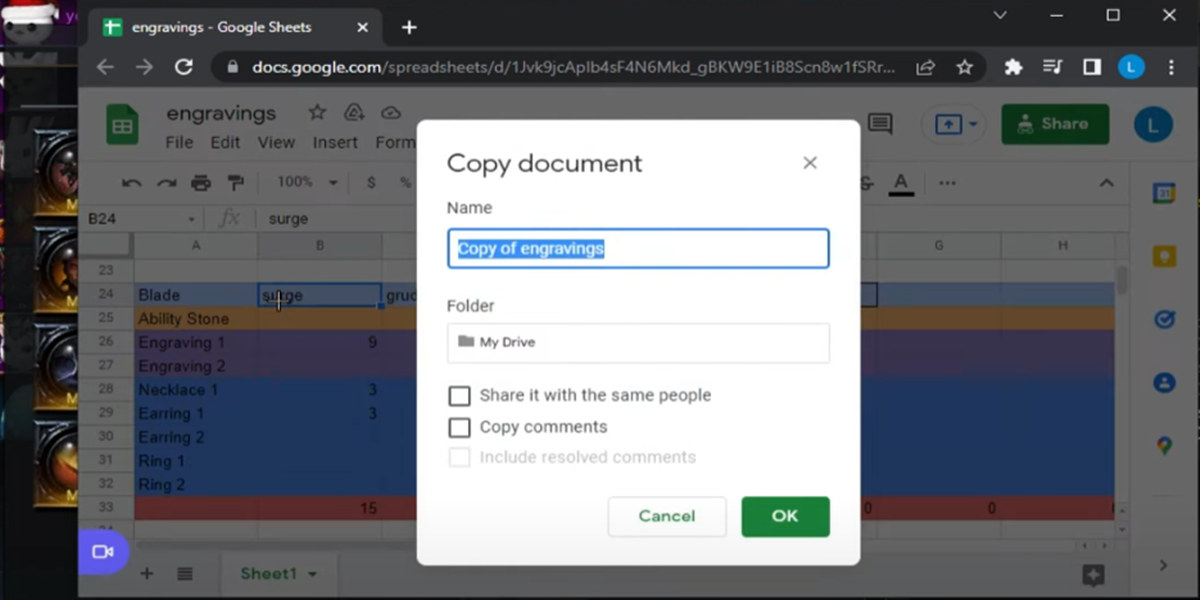Viewport: 1200px width, 600px height.
Task: Format as currency with dollar icon
Action: coord(372,182)
